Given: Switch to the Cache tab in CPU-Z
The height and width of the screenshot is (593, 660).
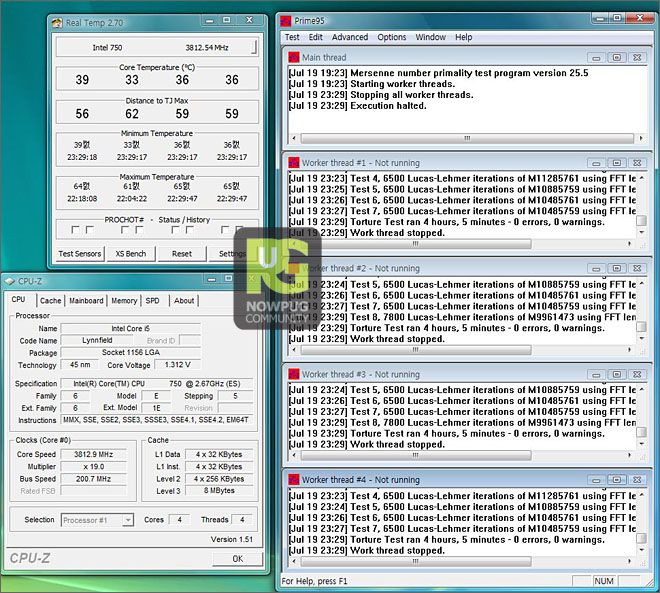Looking at the screenshot, I should click(51, 300).
